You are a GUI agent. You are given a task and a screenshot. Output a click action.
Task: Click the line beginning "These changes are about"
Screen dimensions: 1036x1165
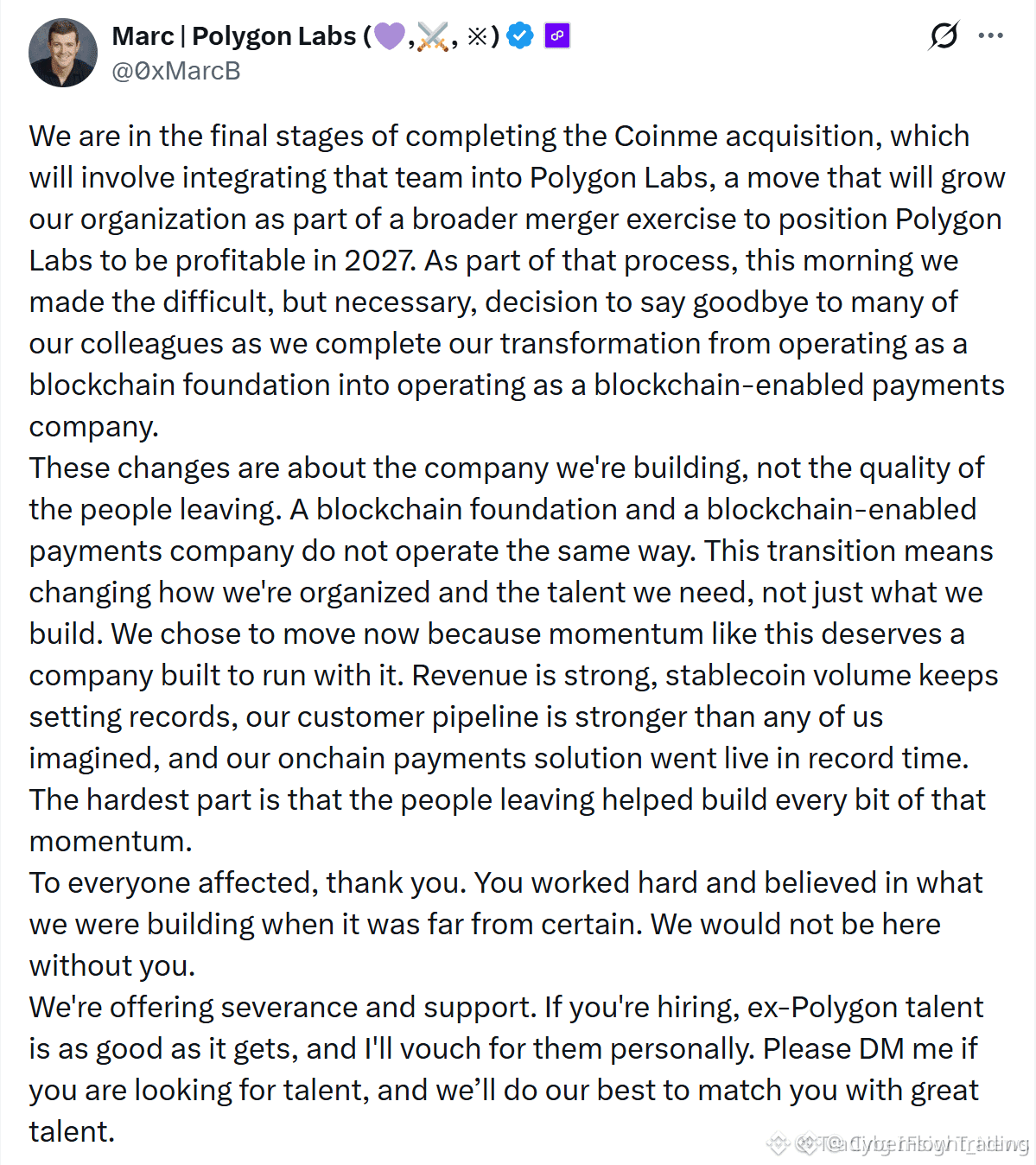[506, 468]
